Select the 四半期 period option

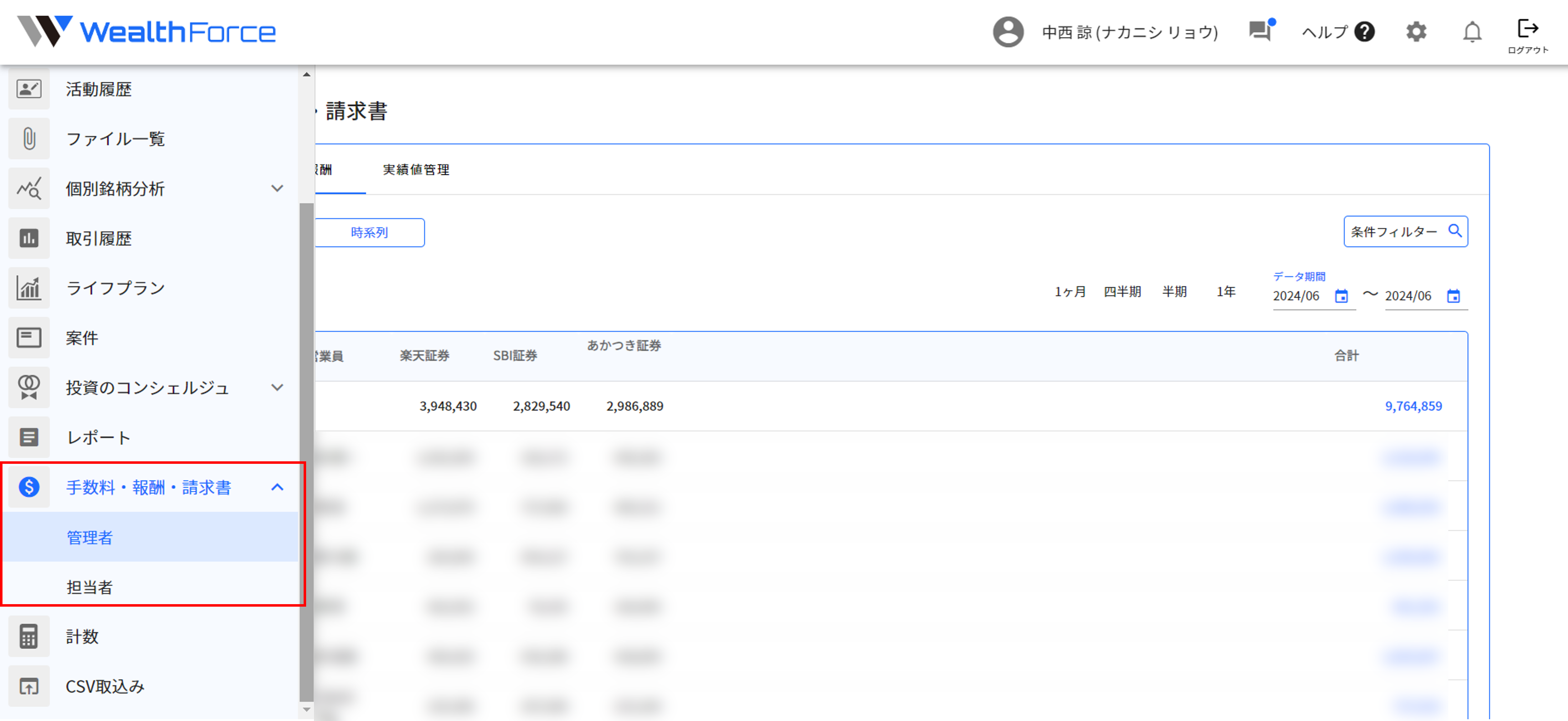coord(1122,292)
